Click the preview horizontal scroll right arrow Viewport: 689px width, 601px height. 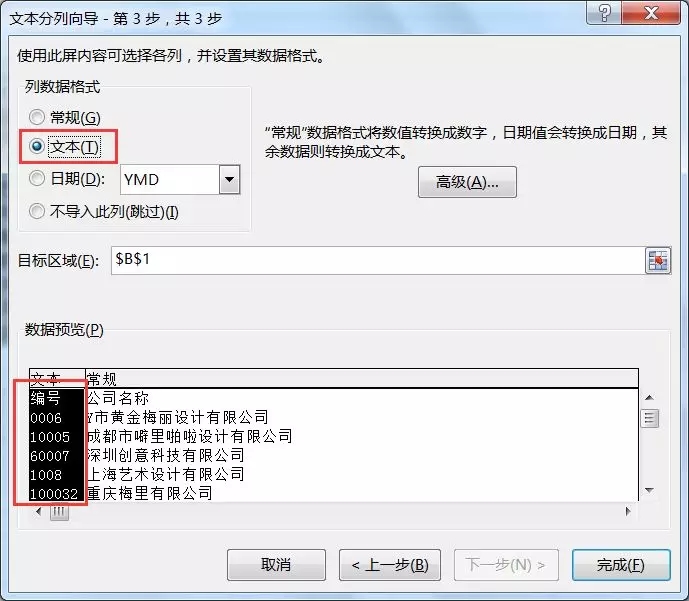point(627,511)
